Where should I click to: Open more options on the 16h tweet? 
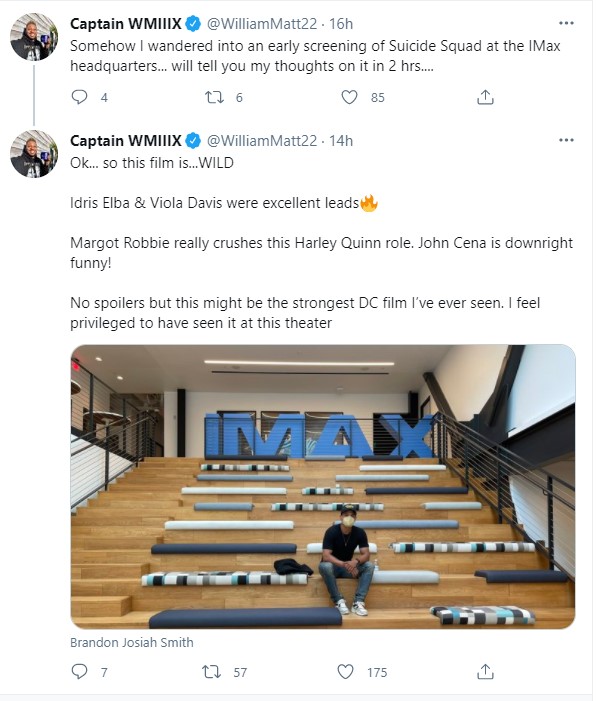tap(566, 23)
